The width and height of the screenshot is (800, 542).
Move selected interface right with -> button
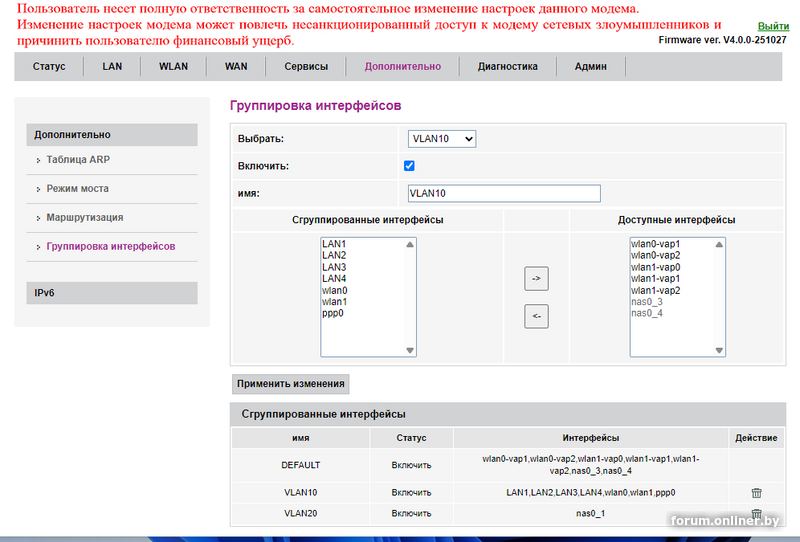536,279
